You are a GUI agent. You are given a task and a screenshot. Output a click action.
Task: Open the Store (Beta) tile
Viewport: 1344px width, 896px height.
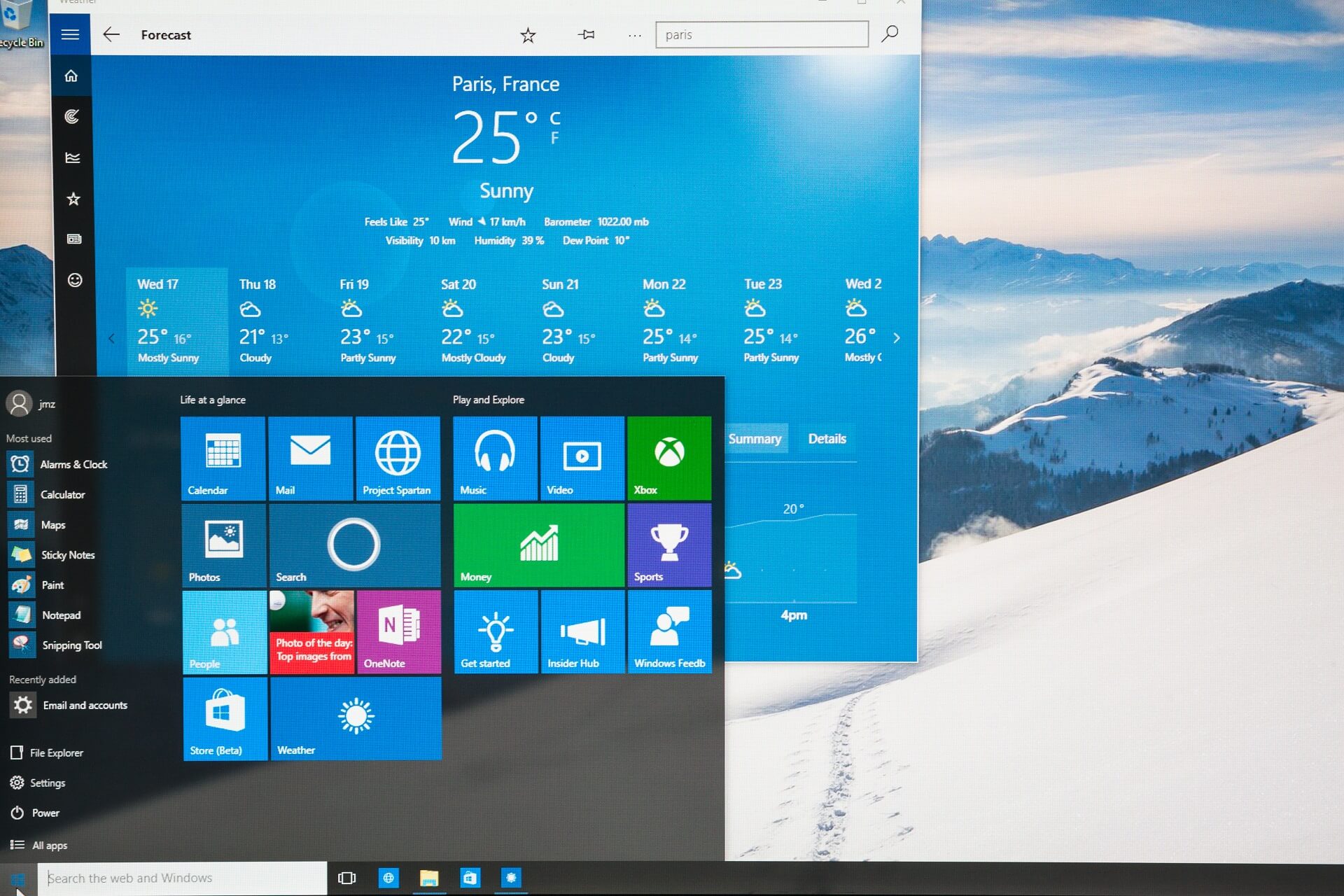[x=225, y=719]
